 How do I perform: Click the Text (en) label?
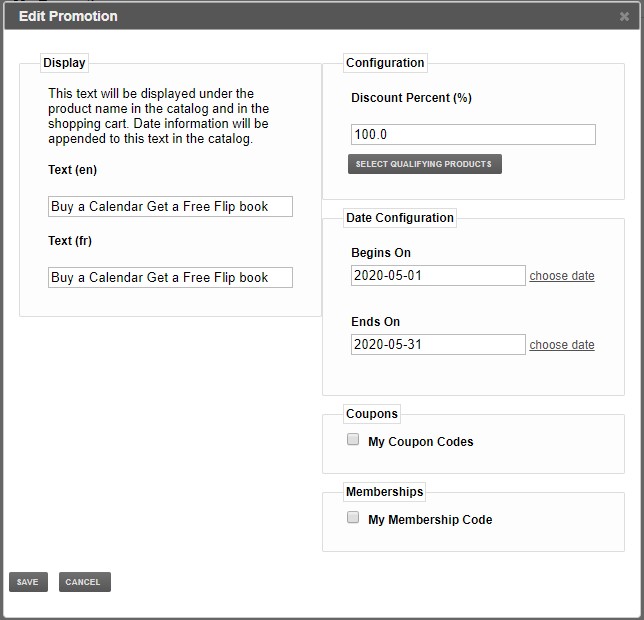[72, 170]
